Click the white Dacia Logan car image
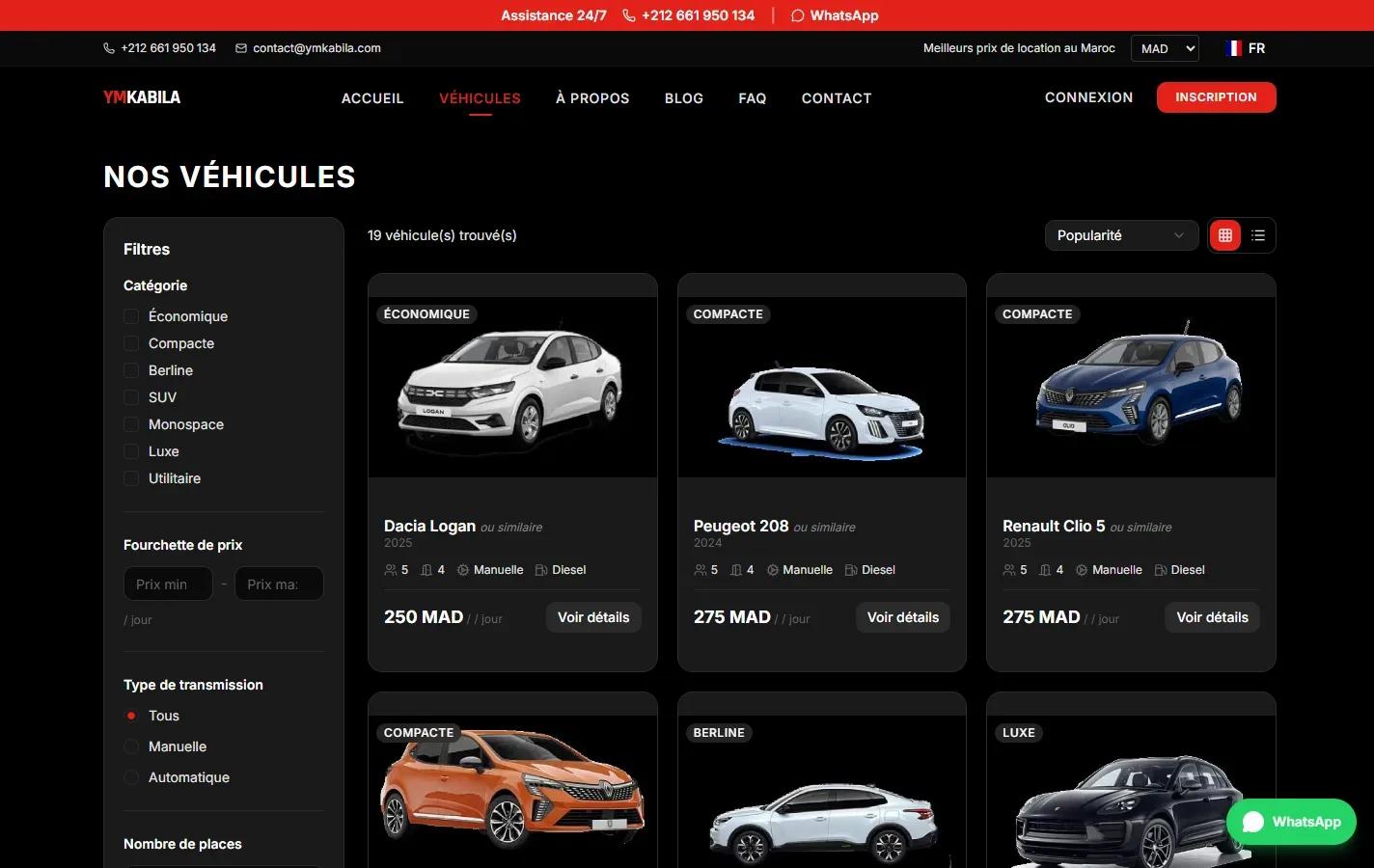 (x=511, y=385)
